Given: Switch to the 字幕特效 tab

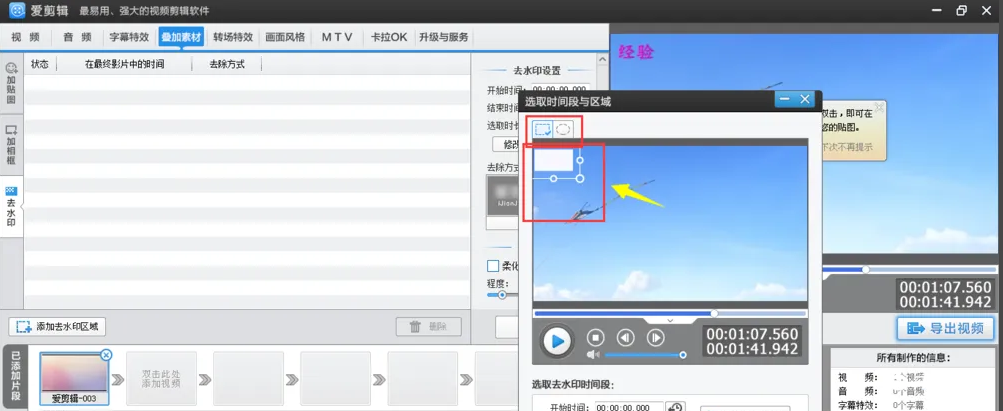Looking at the screenshot, I should [x=128, y=37].
